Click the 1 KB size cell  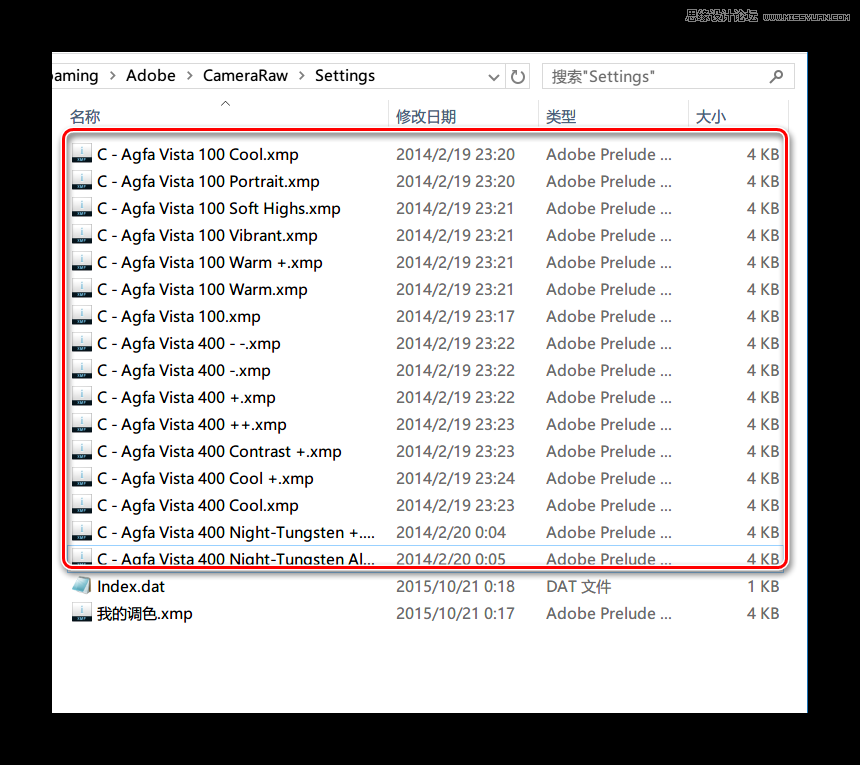tap(763, 586)
